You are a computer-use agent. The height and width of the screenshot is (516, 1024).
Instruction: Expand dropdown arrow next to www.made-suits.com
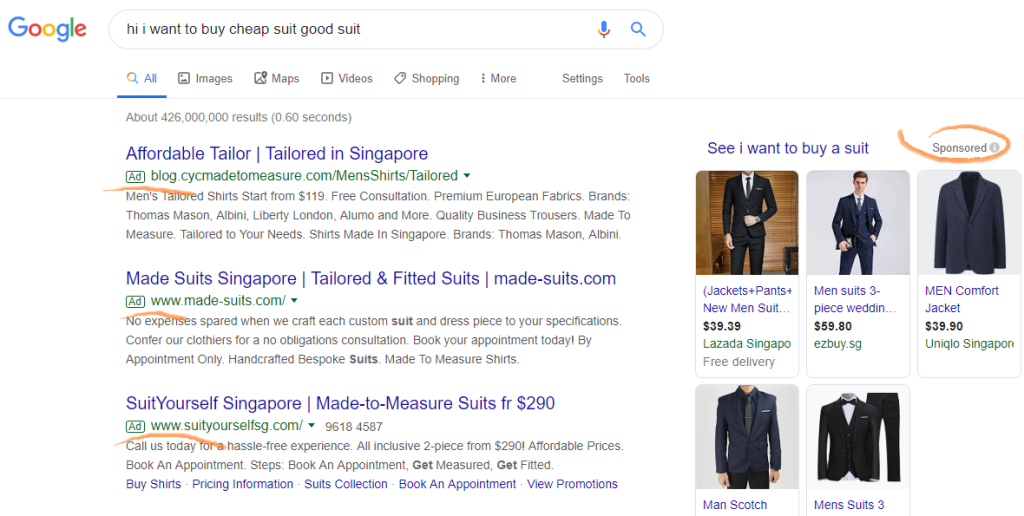(x=294, y=301)
